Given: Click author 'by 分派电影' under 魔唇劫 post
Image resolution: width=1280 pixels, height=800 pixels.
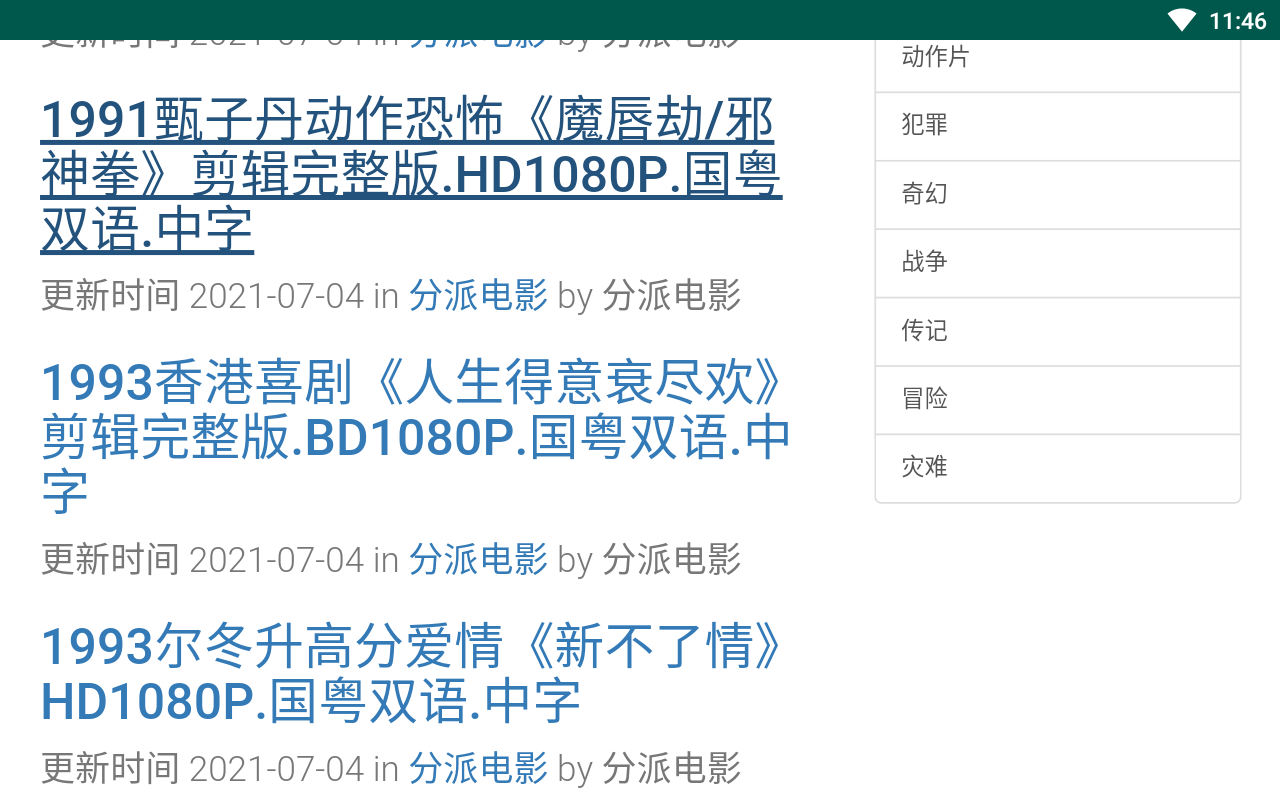Looking at the screenshot, I should pos(649,296).
